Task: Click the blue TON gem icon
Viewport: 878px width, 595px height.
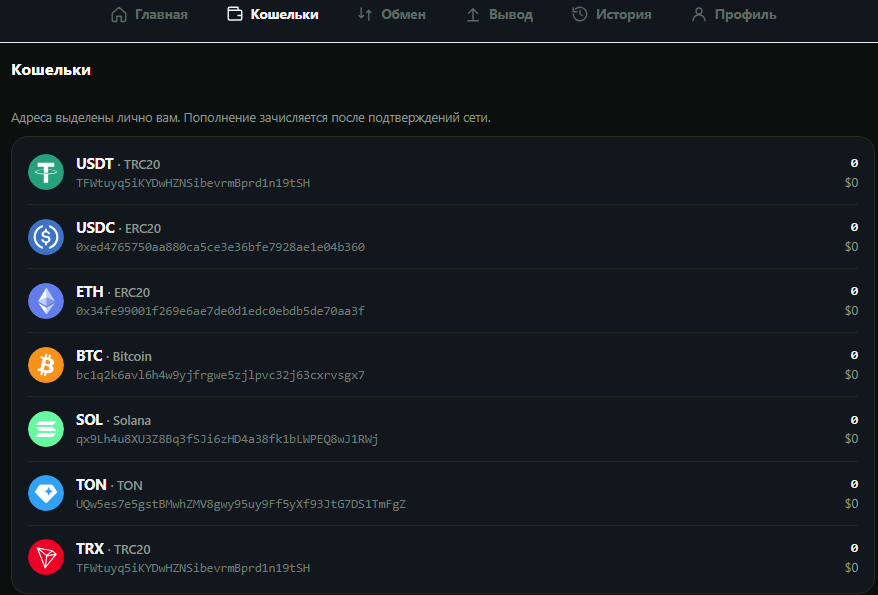Action: pos(46,493)
